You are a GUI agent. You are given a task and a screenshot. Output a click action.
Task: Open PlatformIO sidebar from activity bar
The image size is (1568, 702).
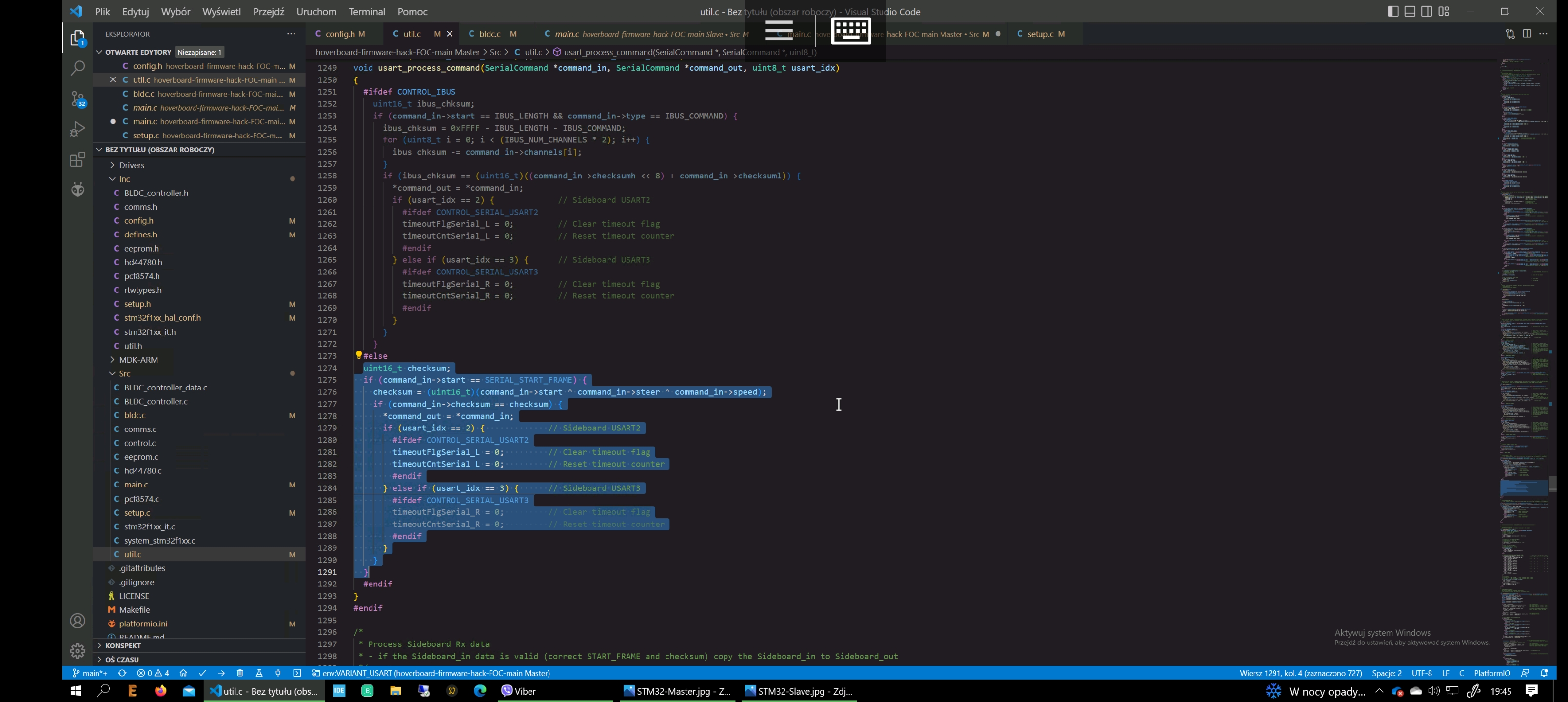(x=78, y=189)
